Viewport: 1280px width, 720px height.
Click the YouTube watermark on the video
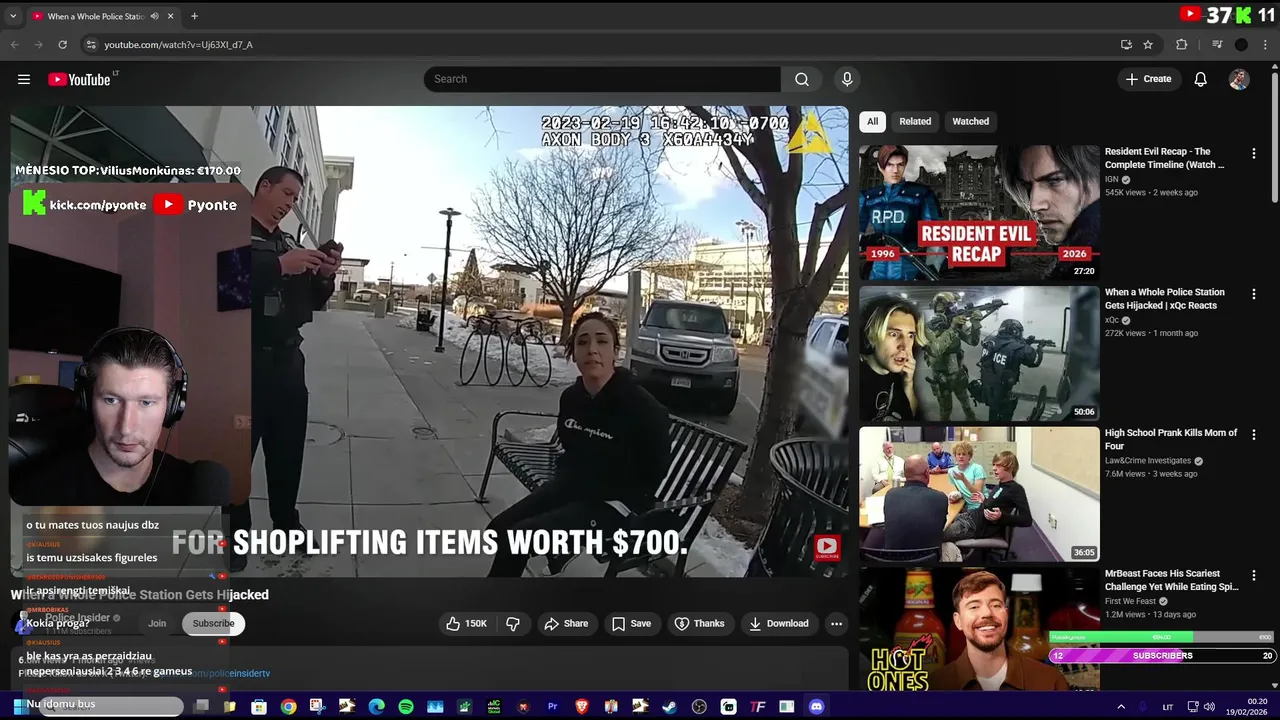[x=826, y=547]
